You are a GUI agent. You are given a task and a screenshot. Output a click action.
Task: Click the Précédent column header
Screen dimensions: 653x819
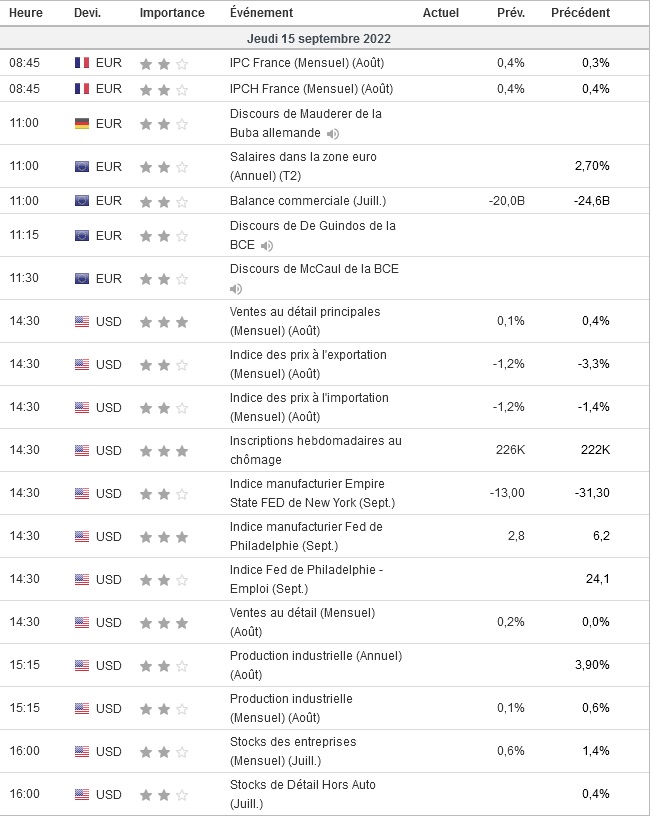pyautogui.click(x=580, y=13)
